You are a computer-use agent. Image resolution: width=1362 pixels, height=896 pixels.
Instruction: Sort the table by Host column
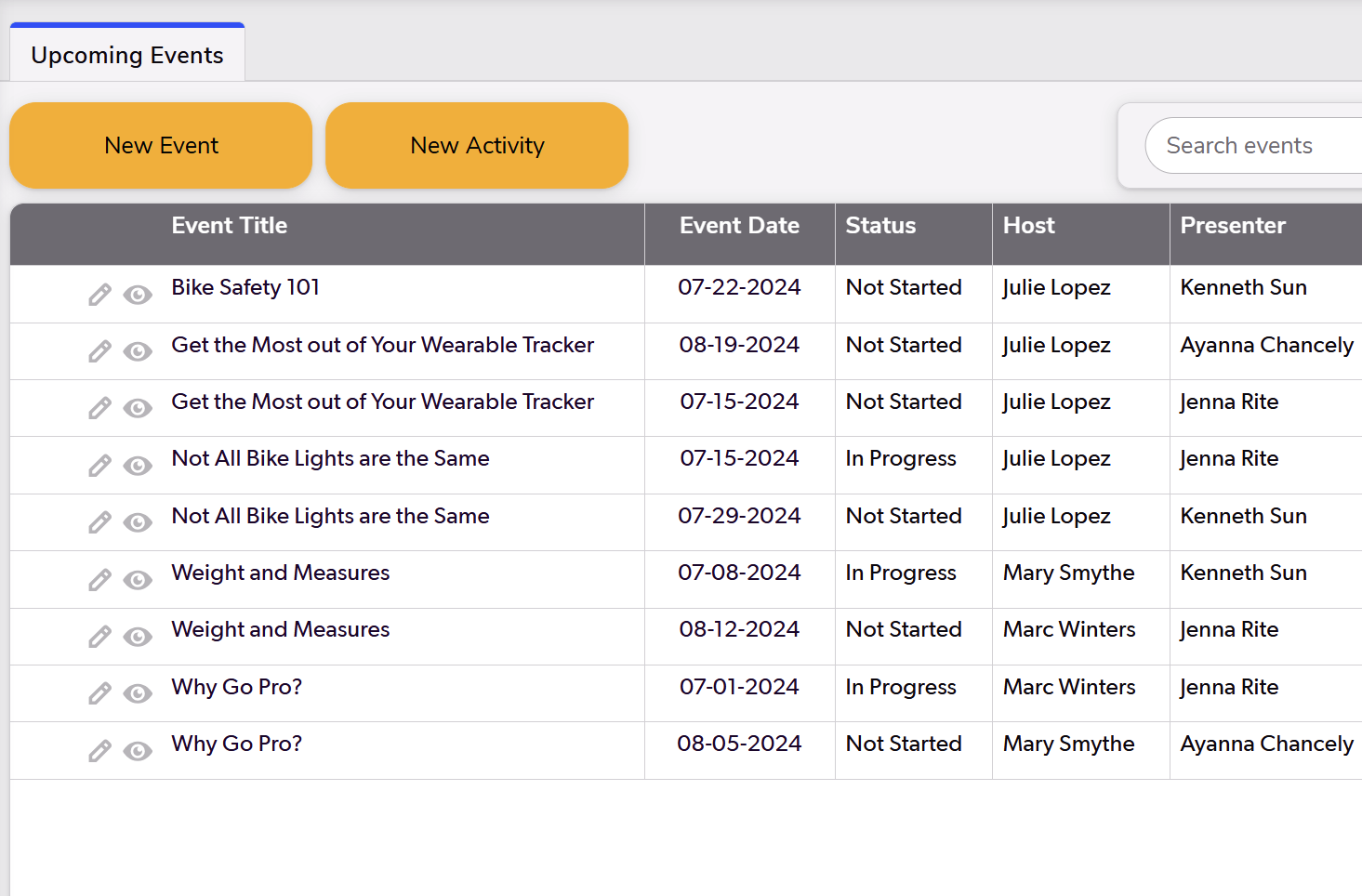tap(1028, 225)
